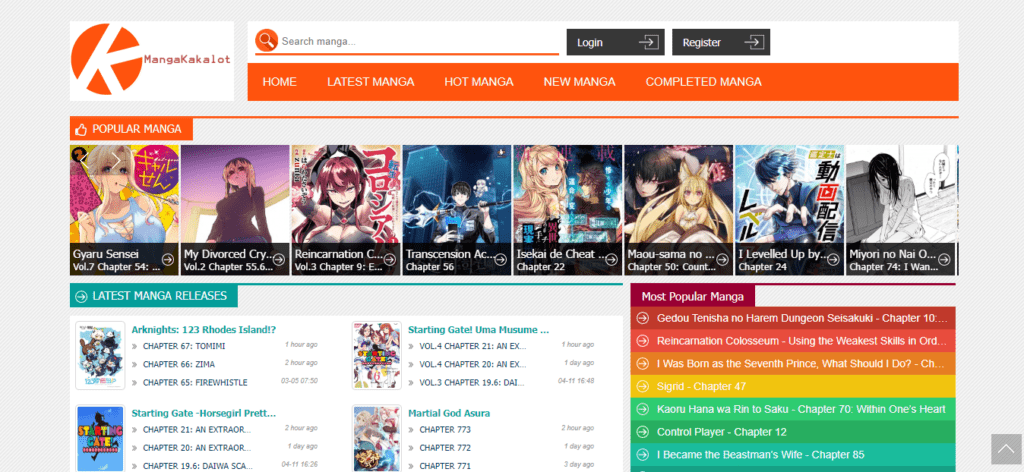Click arrow icon beside Sigrid entry
This screenshot has height=472, width=1024.
point(643,386)
